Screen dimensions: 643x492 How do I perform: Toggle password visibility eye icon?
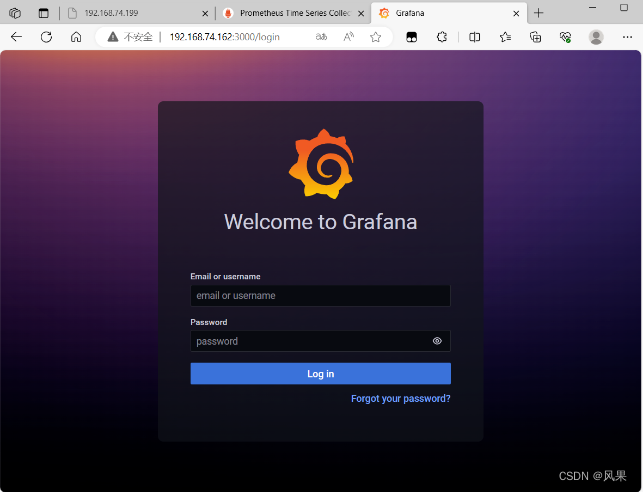coord(437,341)
